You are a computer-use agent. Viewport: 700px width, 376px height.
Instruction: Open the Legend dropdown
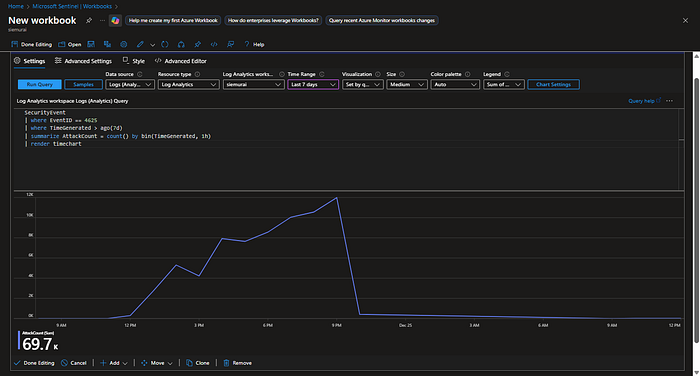(504, 84)
